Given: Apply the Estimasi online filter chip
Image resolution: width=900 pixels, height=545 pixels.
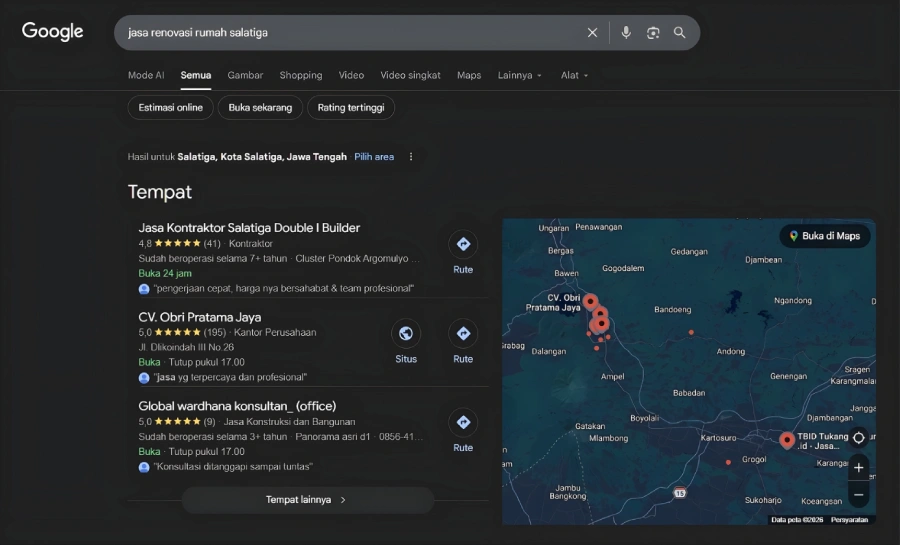Looking at the screenshot, I should tap(170, 107).
